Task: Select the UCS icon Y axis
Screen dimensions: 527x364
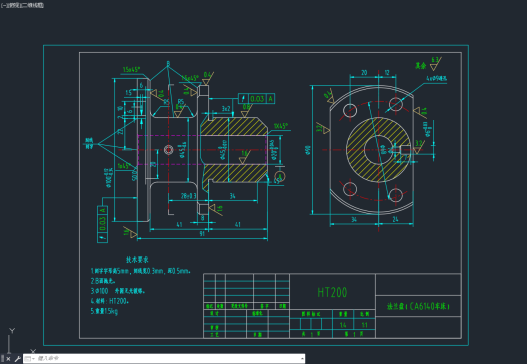Action: click(12, 331)
